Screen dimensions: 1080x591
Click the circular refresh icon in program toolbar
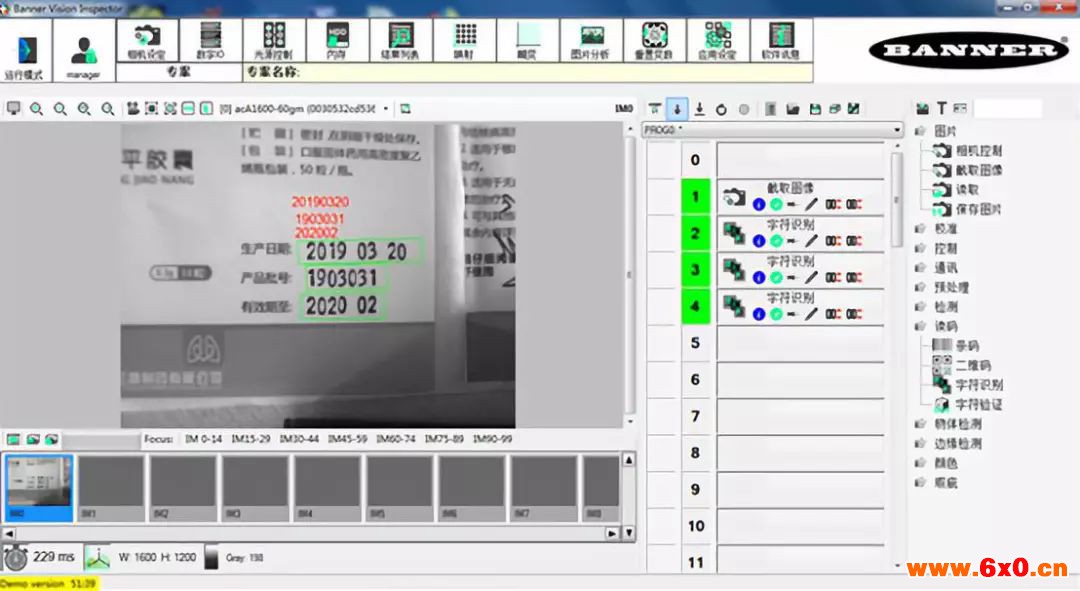(721, 109)
